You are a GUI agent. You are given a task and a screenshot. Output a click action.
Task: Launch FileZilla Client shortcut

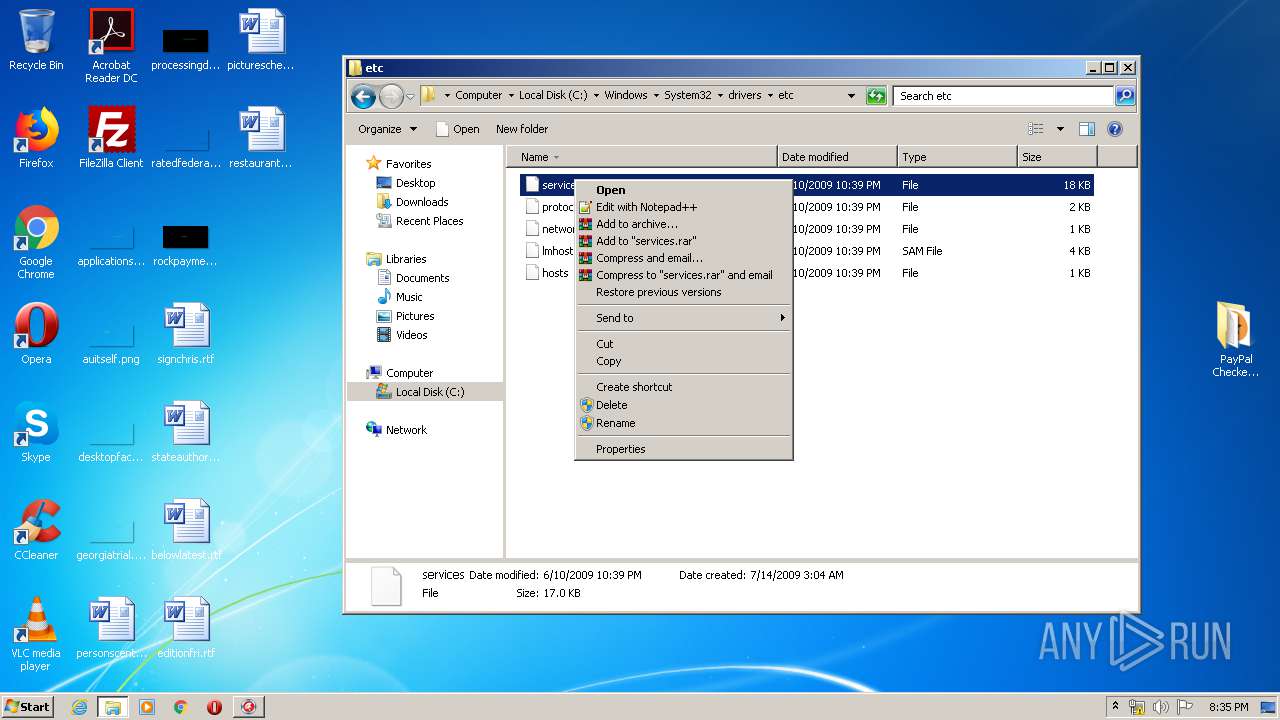tap(111, 138)
